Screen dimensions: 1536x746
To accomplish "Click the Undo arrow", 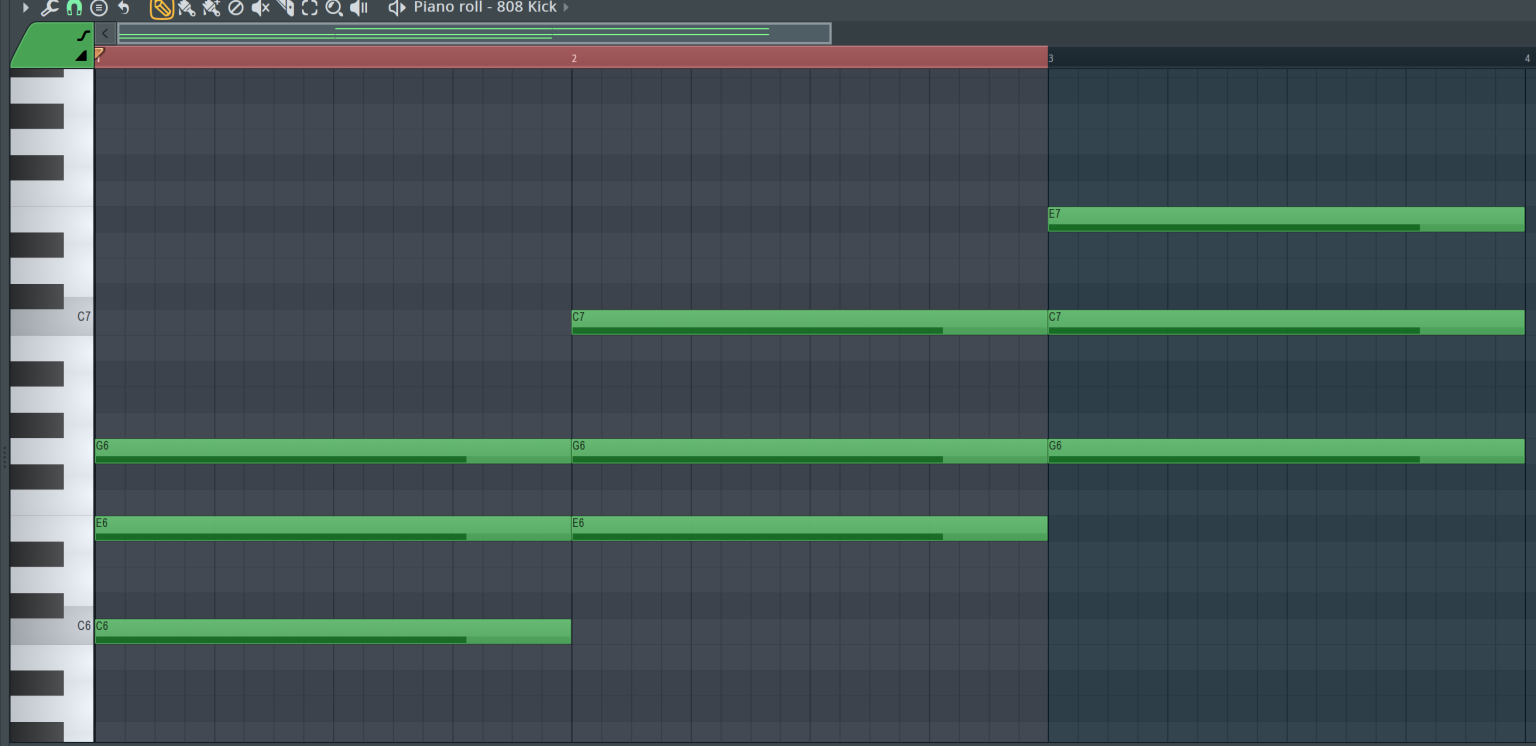I will [x=122, y=8].
